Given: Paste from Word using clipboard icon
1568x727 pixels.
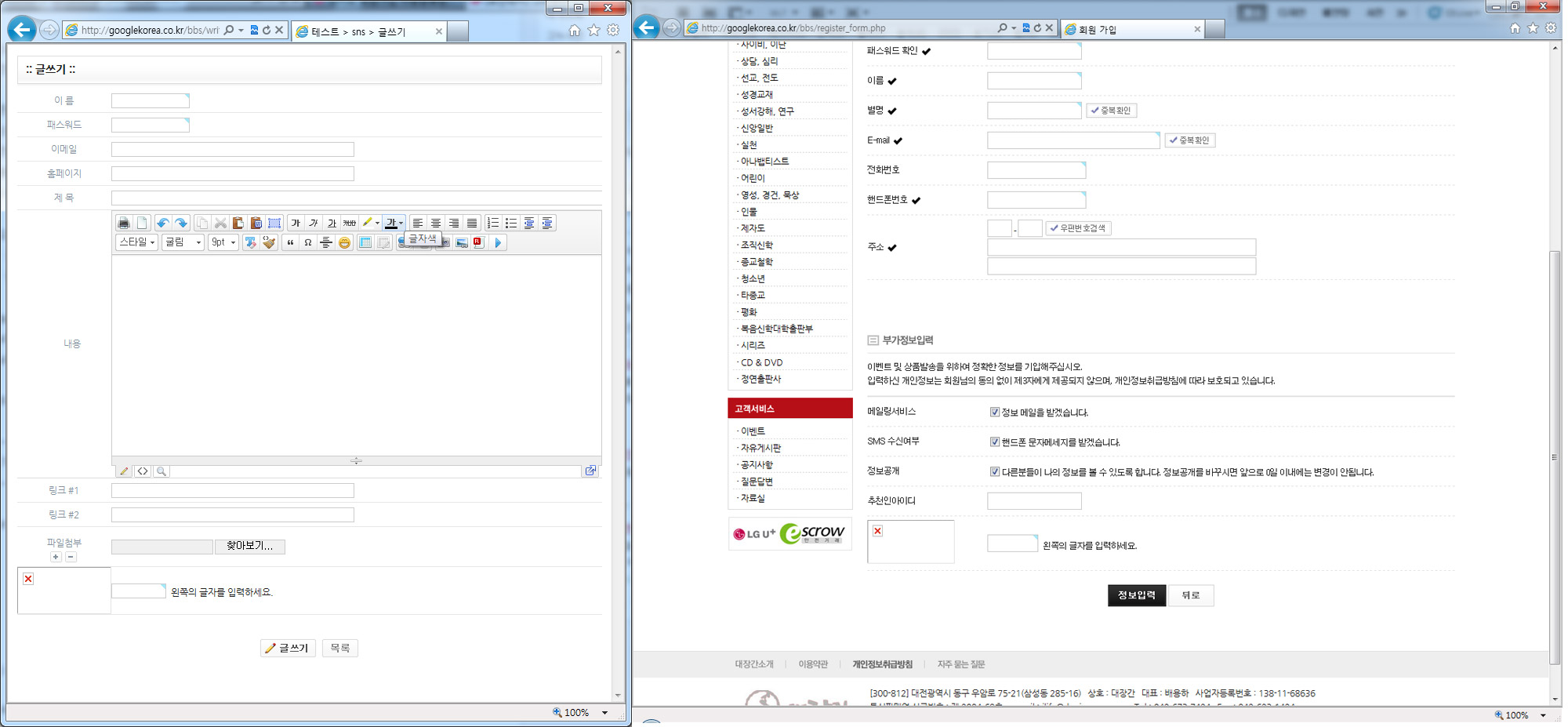Looking at the screenshot, I should click(256, 224).
